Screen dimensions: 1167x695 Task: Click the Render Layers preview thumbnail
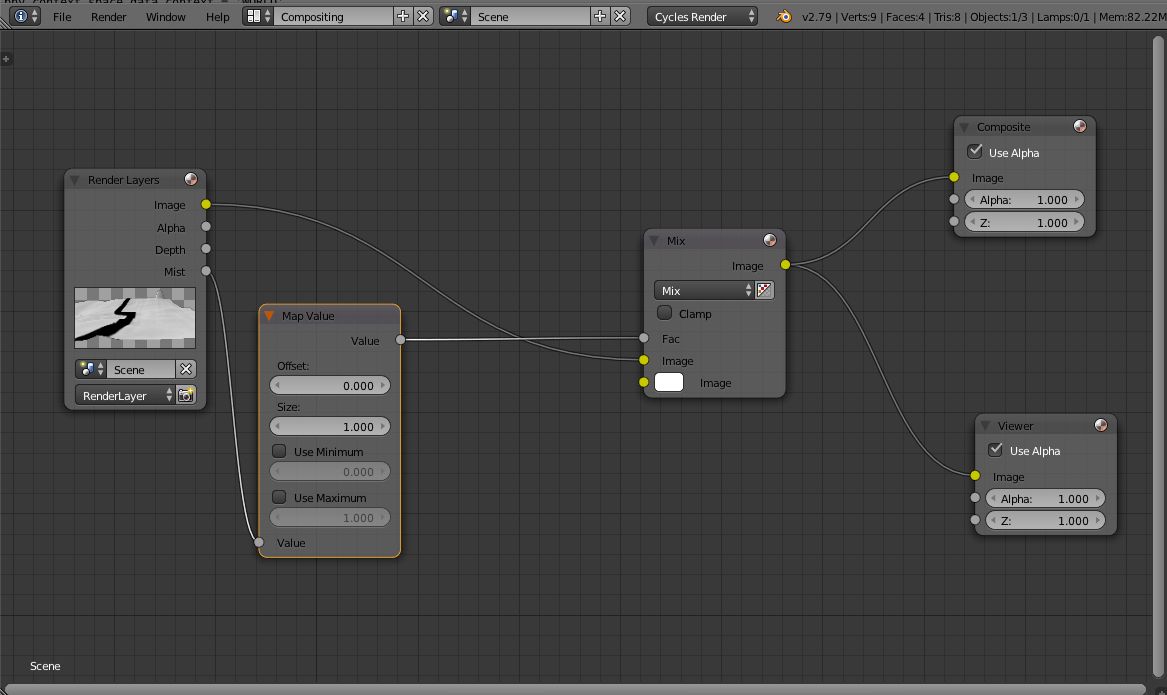coord(135,318)
